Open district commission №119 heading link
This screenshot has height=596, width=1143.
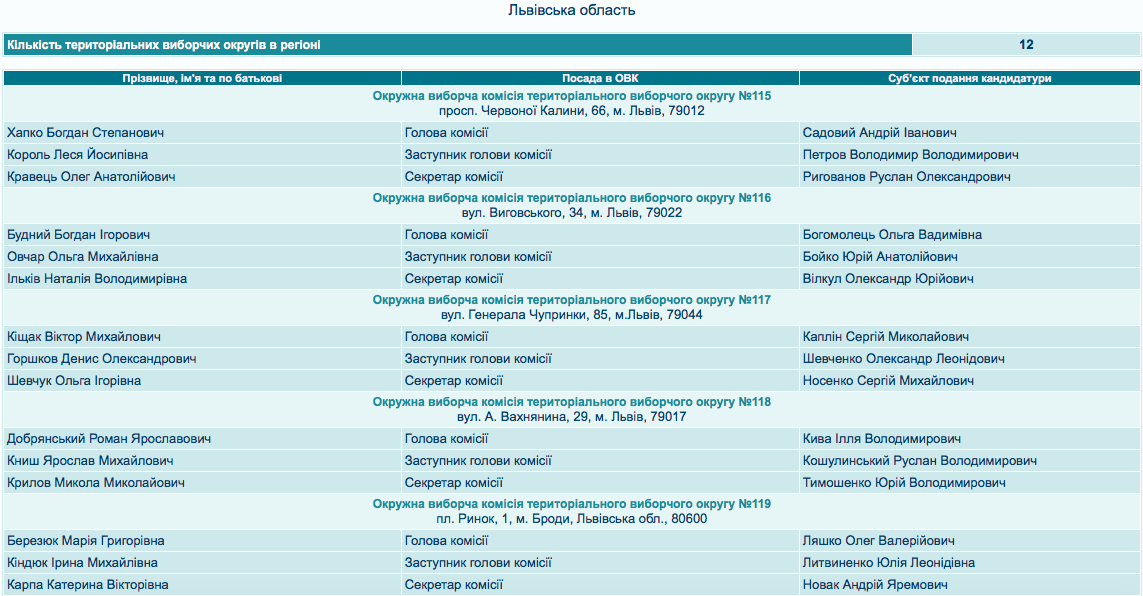[x=571, y=504]
